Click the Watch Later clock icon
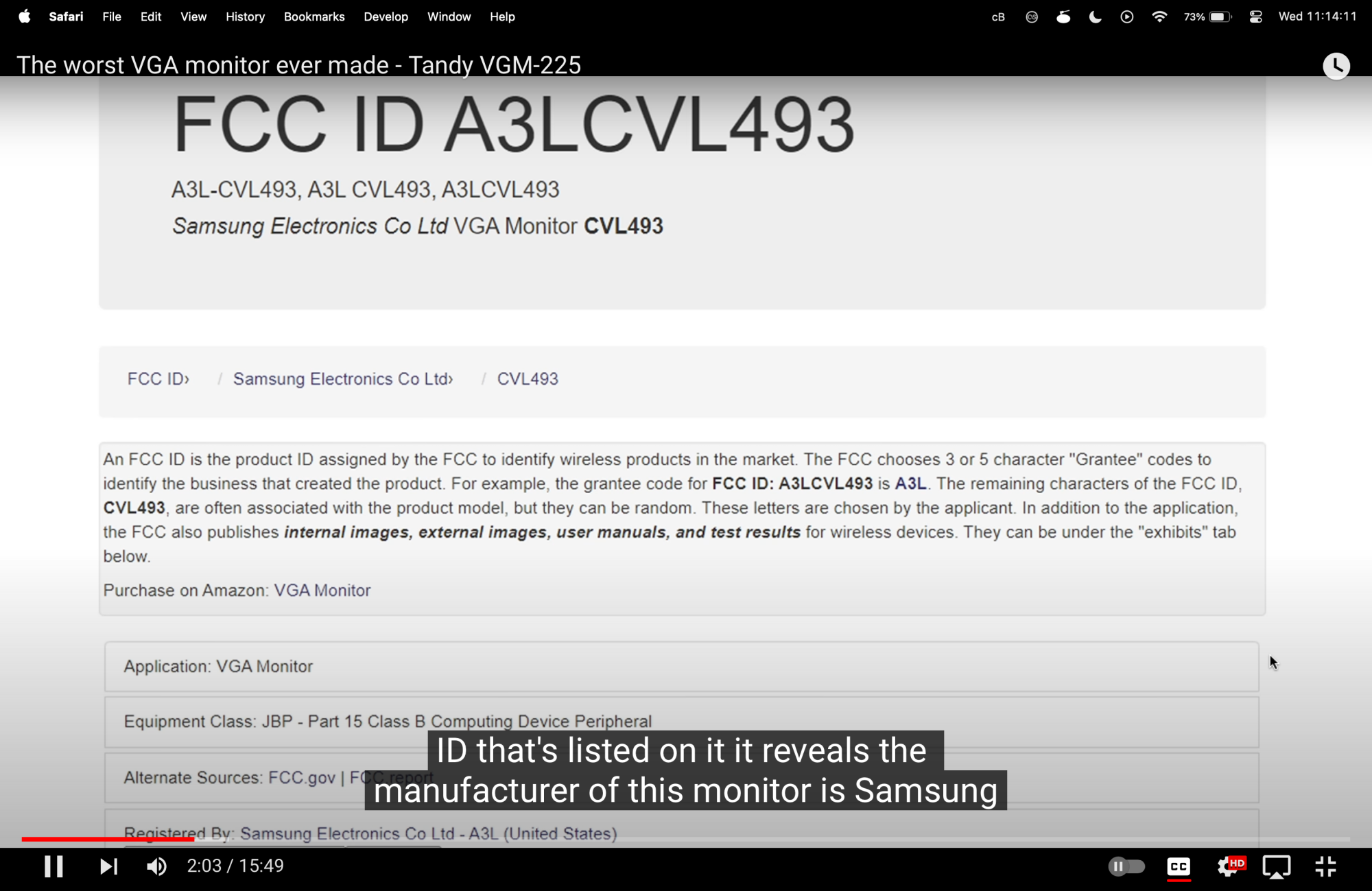 point(1336,66)
